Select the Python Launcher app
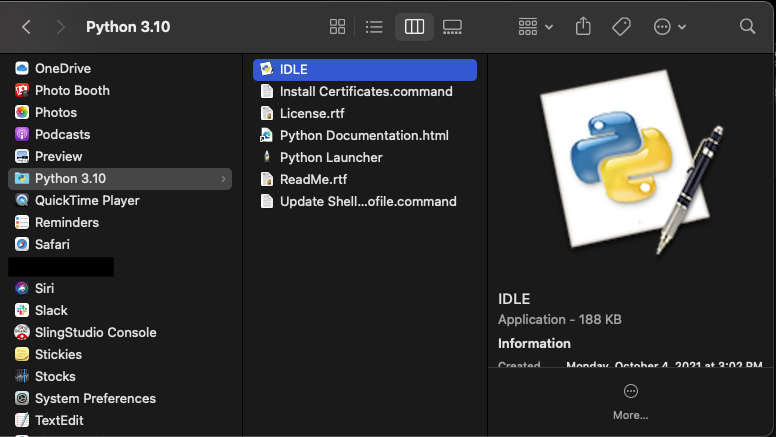This screenshot has width=776, height=437. tap(365, 157)
